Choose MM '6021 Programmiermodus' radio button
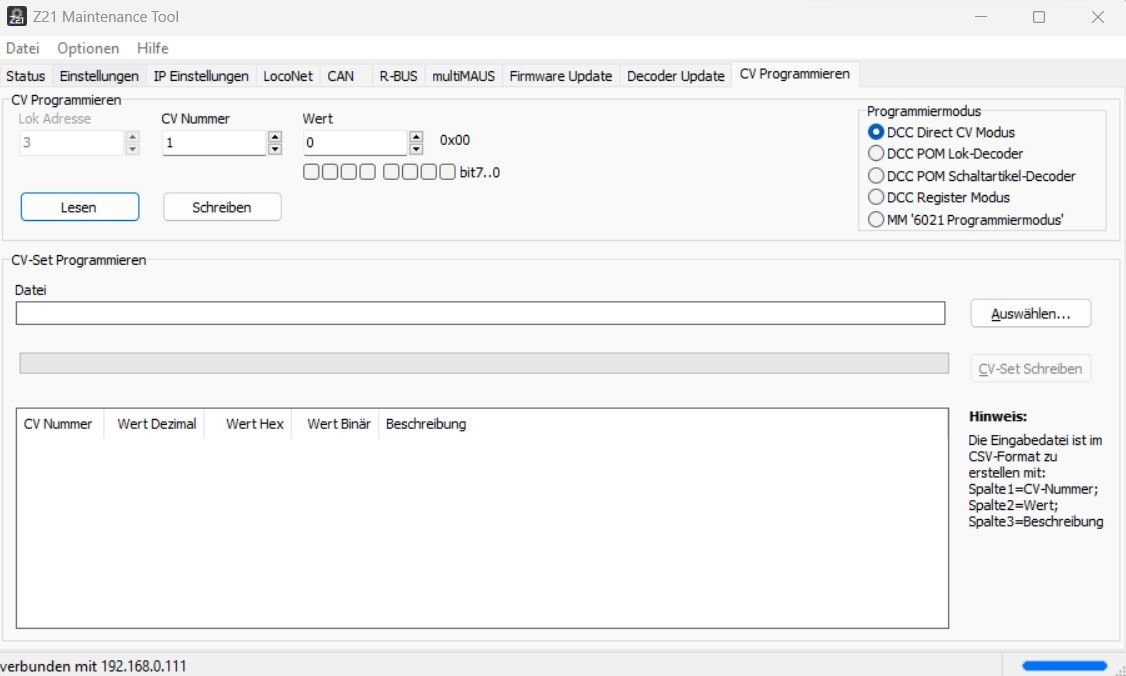The image size is (1126, 676). tap(877, 219)
